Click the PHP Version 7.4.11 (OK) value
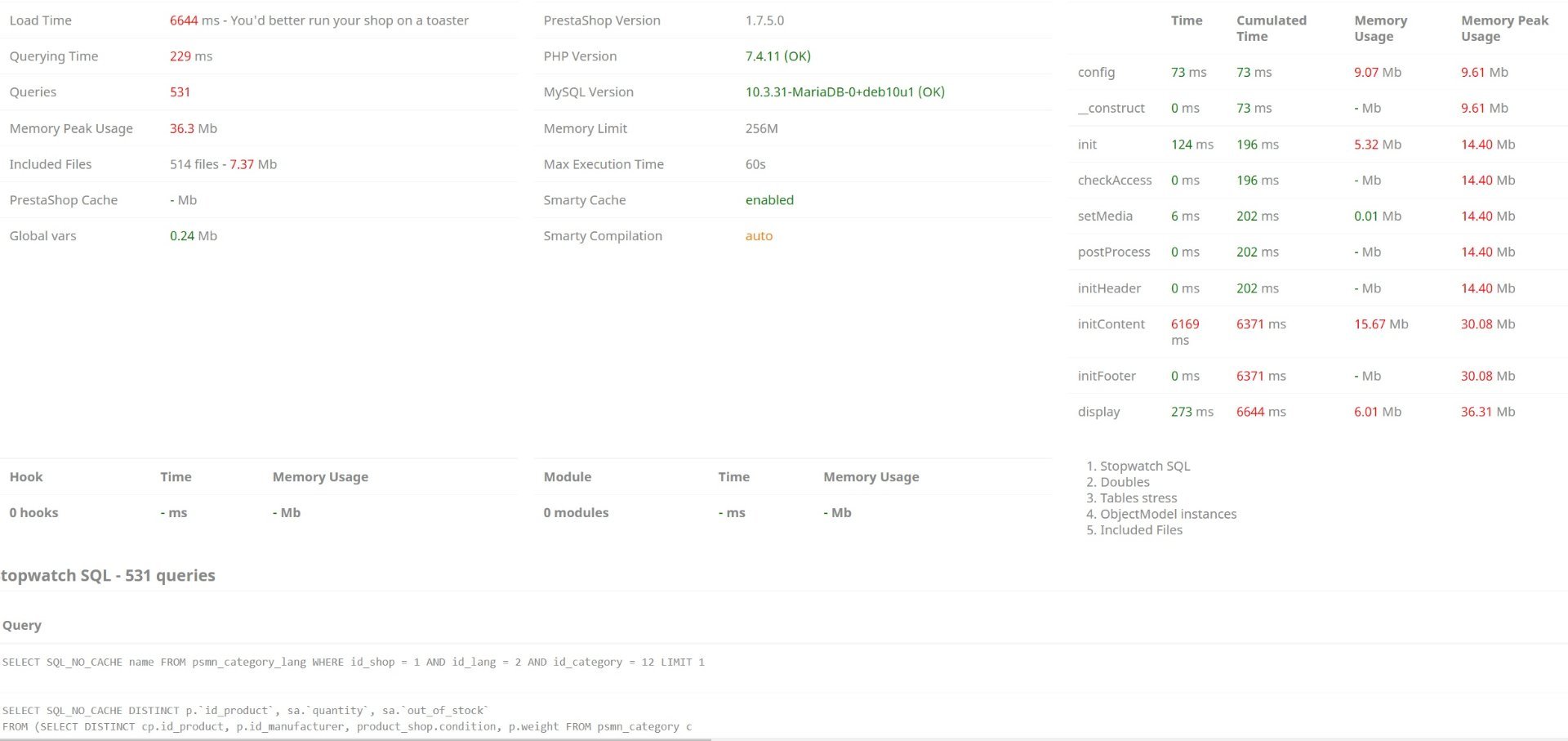The image size is (1568, 741). click(x=778, y=56)
